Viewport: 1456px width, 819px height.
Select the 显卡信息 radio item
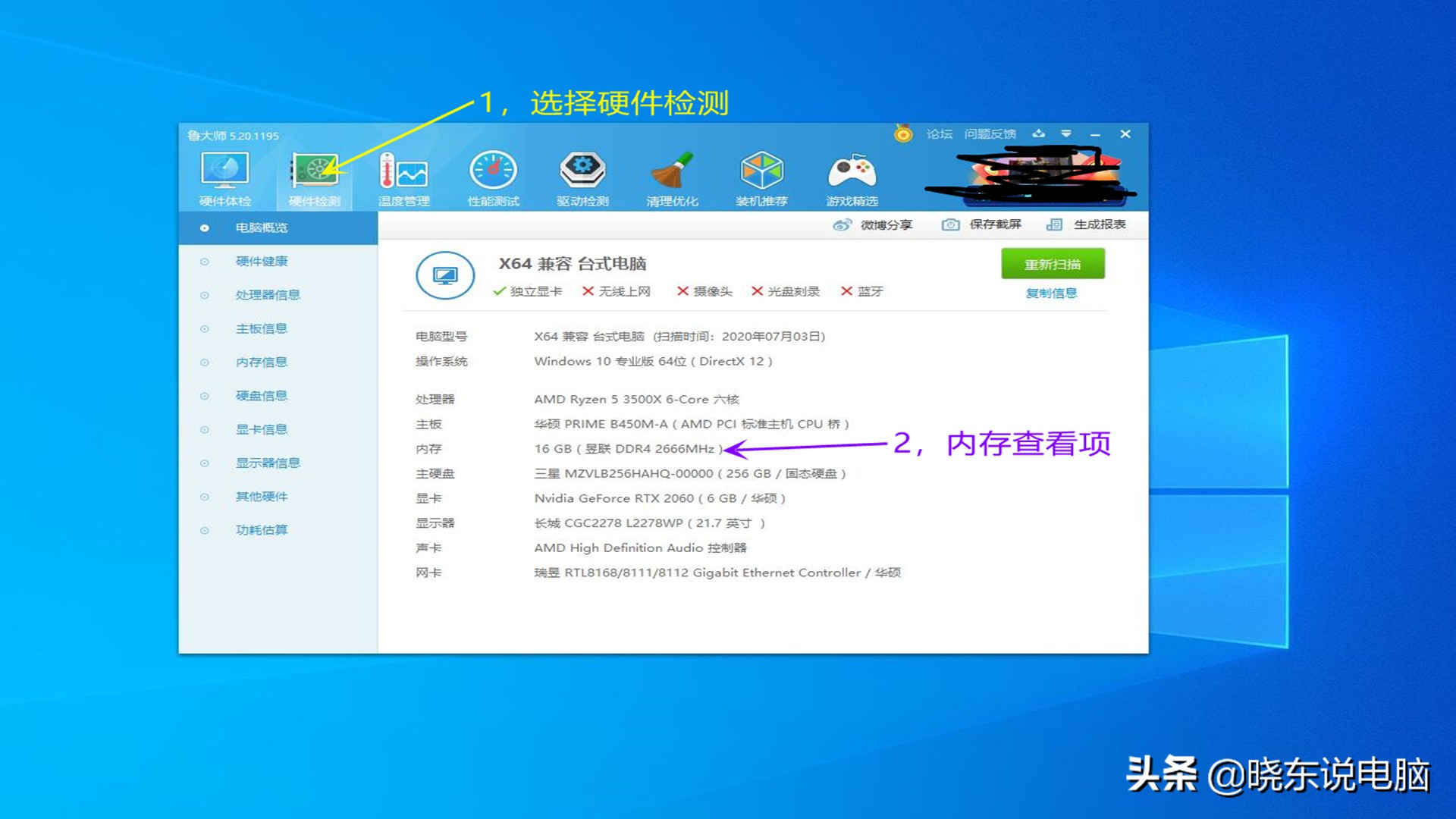pyautogui.click(x=262, y=428)
